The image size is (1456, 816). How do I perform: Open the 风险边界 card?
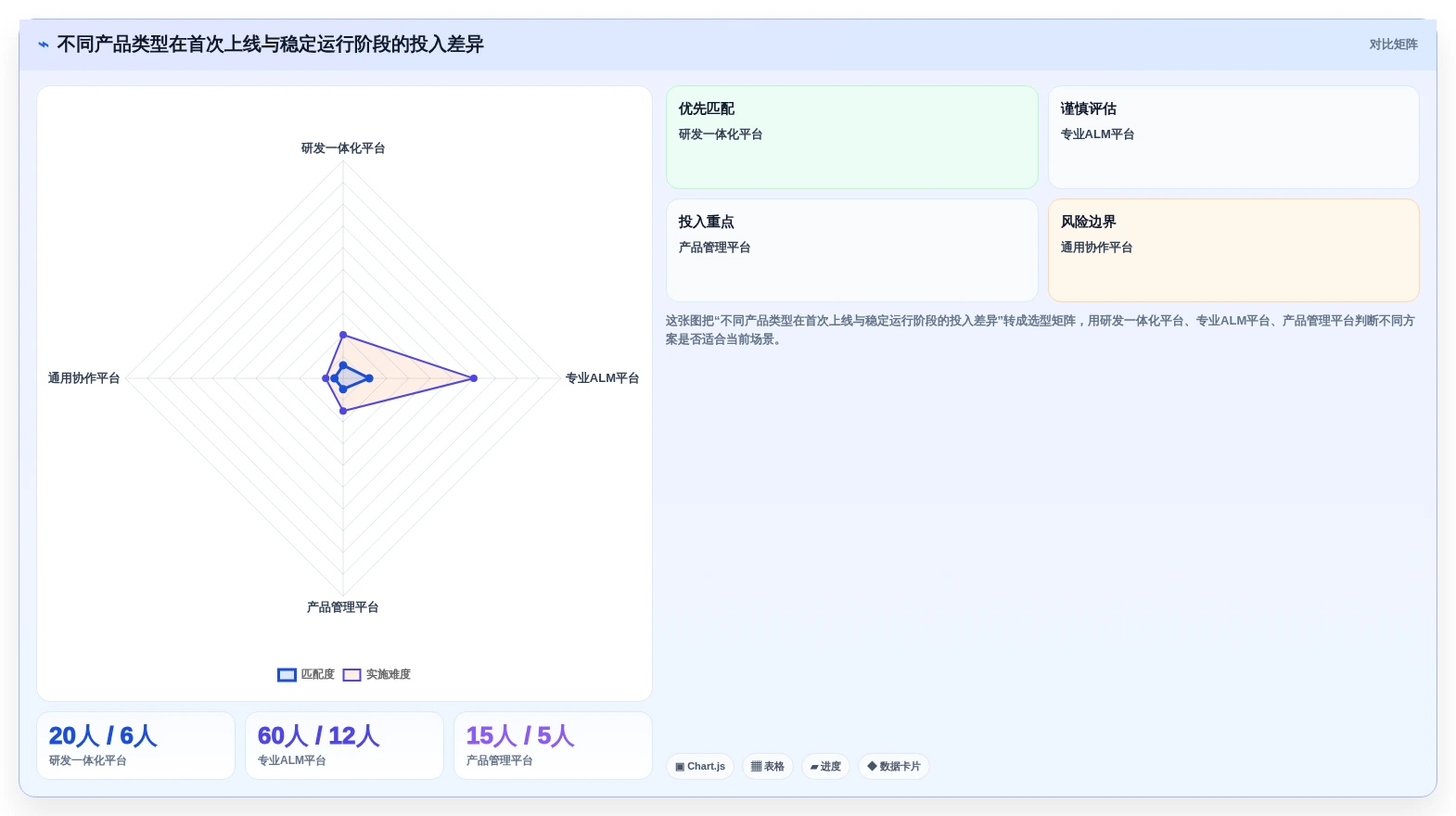[x=1233, y=250]
